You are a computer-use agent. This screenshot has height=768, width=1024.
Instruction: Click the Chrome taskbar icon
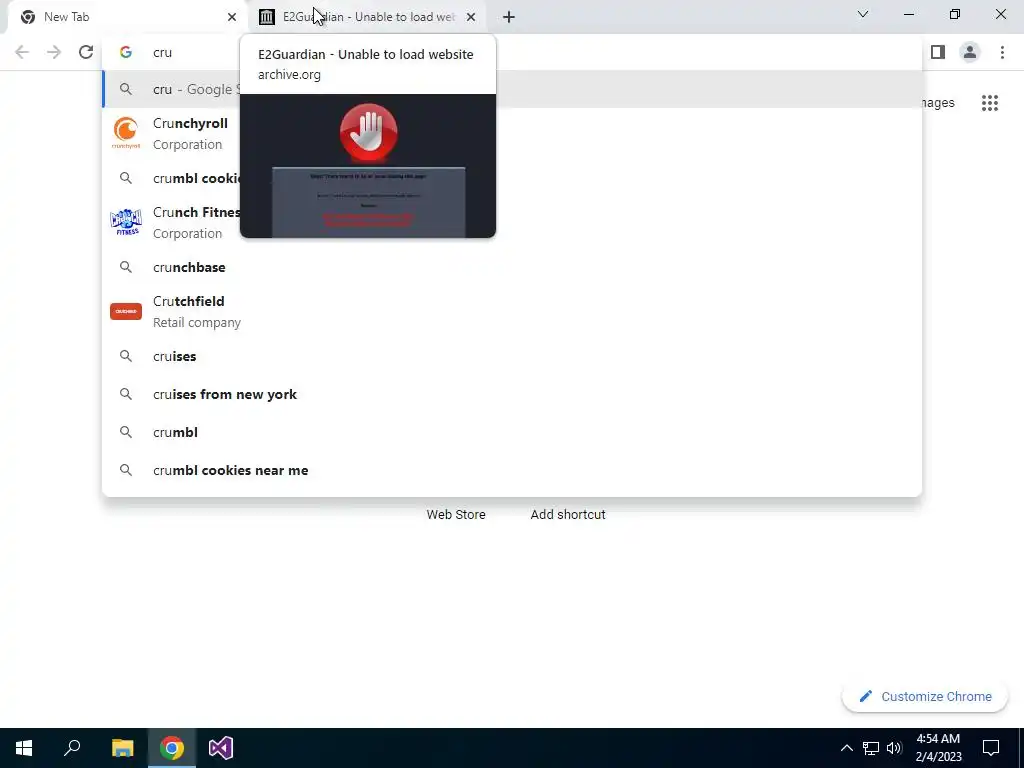172,748
